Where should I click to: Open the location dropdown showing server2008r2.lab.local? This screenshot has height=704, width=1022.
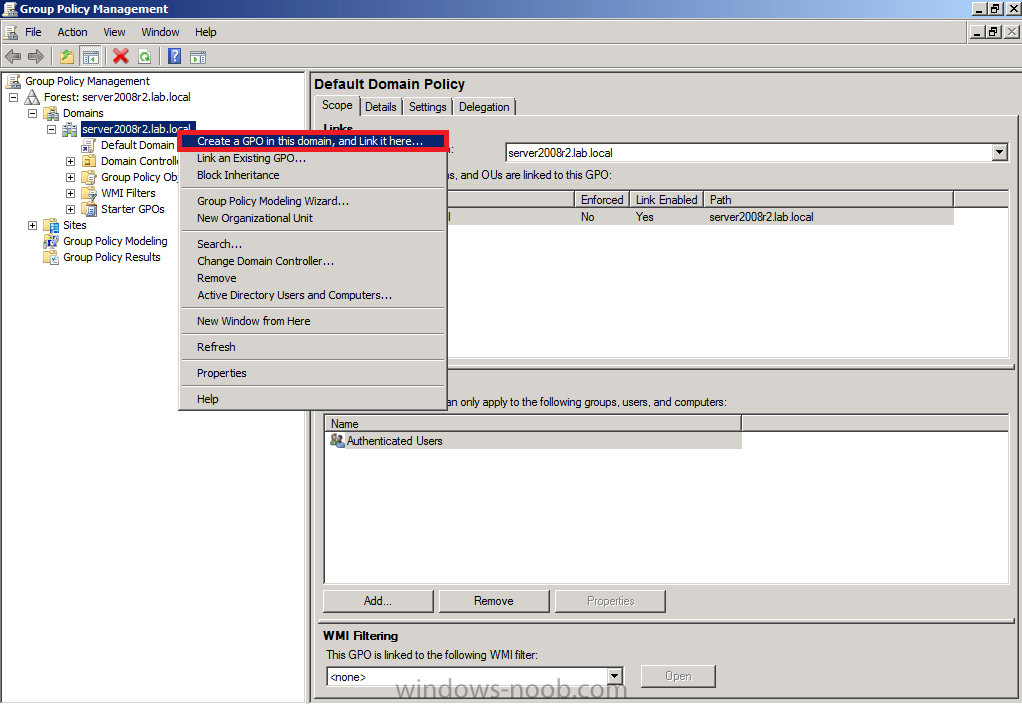click(1000, 153)
